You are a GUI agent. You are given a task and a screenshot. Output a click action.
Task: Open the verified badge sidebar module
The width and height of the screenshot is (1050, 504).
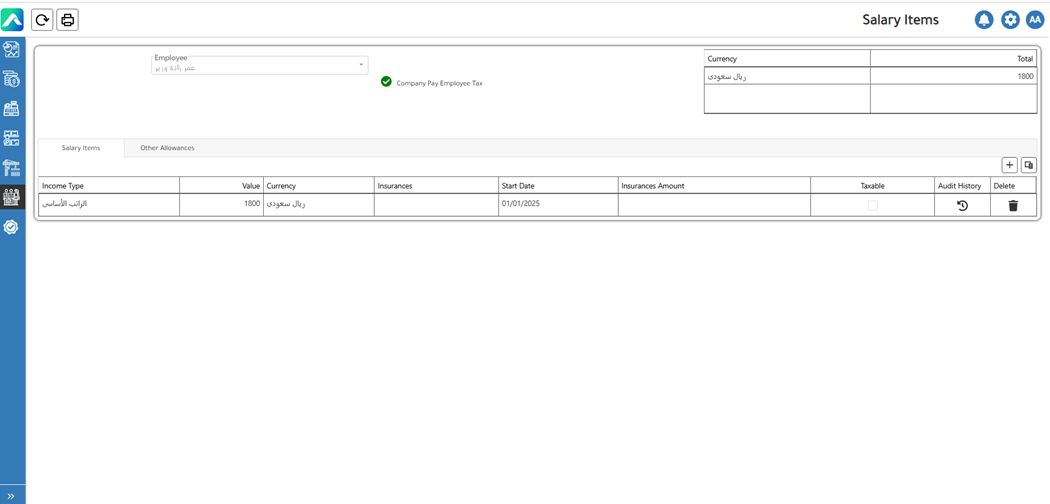coord(12,227)
